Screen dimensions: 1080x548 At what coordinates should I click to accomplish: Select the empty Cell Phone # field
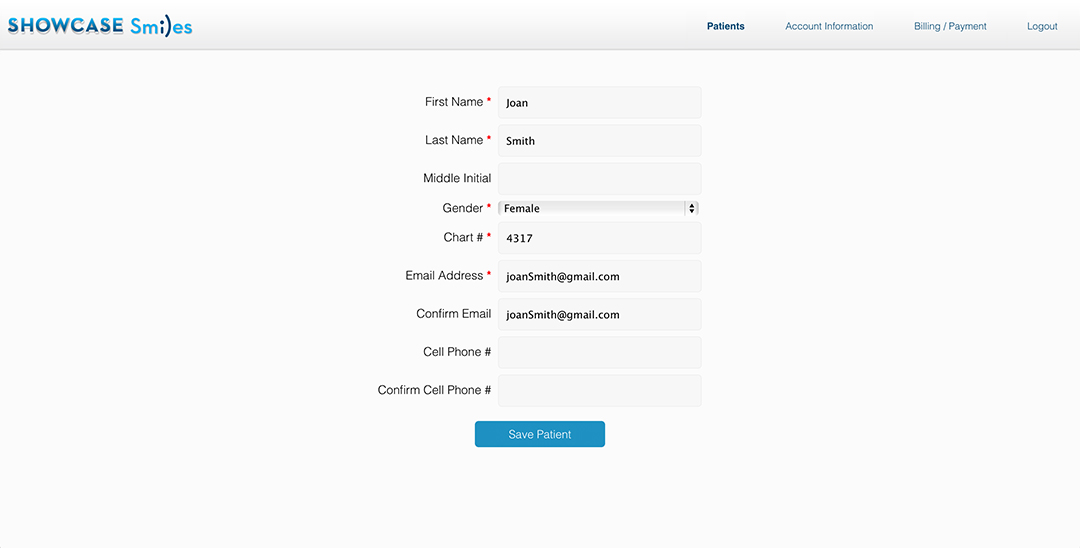599,352
